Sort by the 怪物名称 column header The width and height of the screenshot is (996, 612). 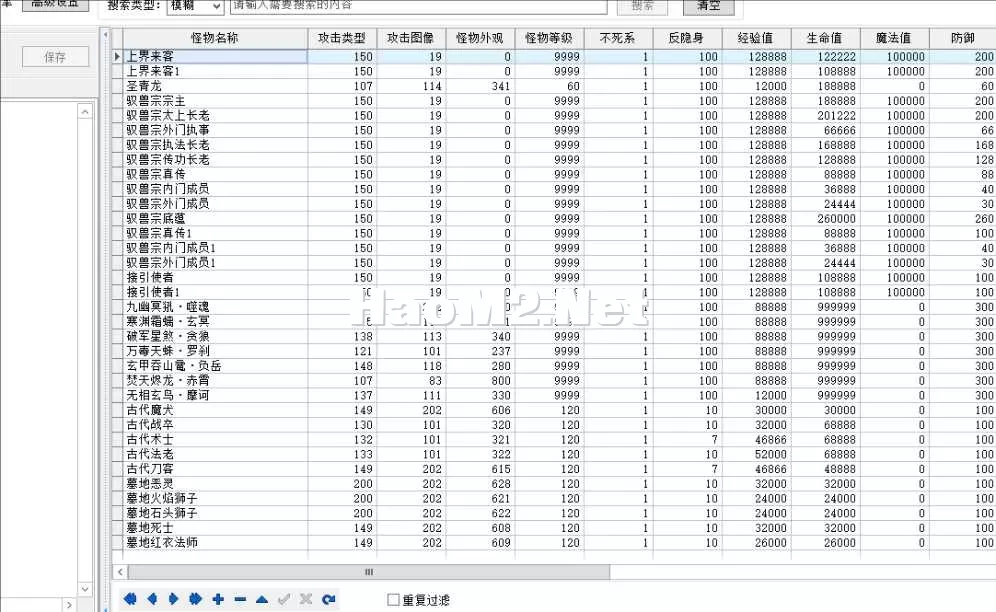(215, 38)
